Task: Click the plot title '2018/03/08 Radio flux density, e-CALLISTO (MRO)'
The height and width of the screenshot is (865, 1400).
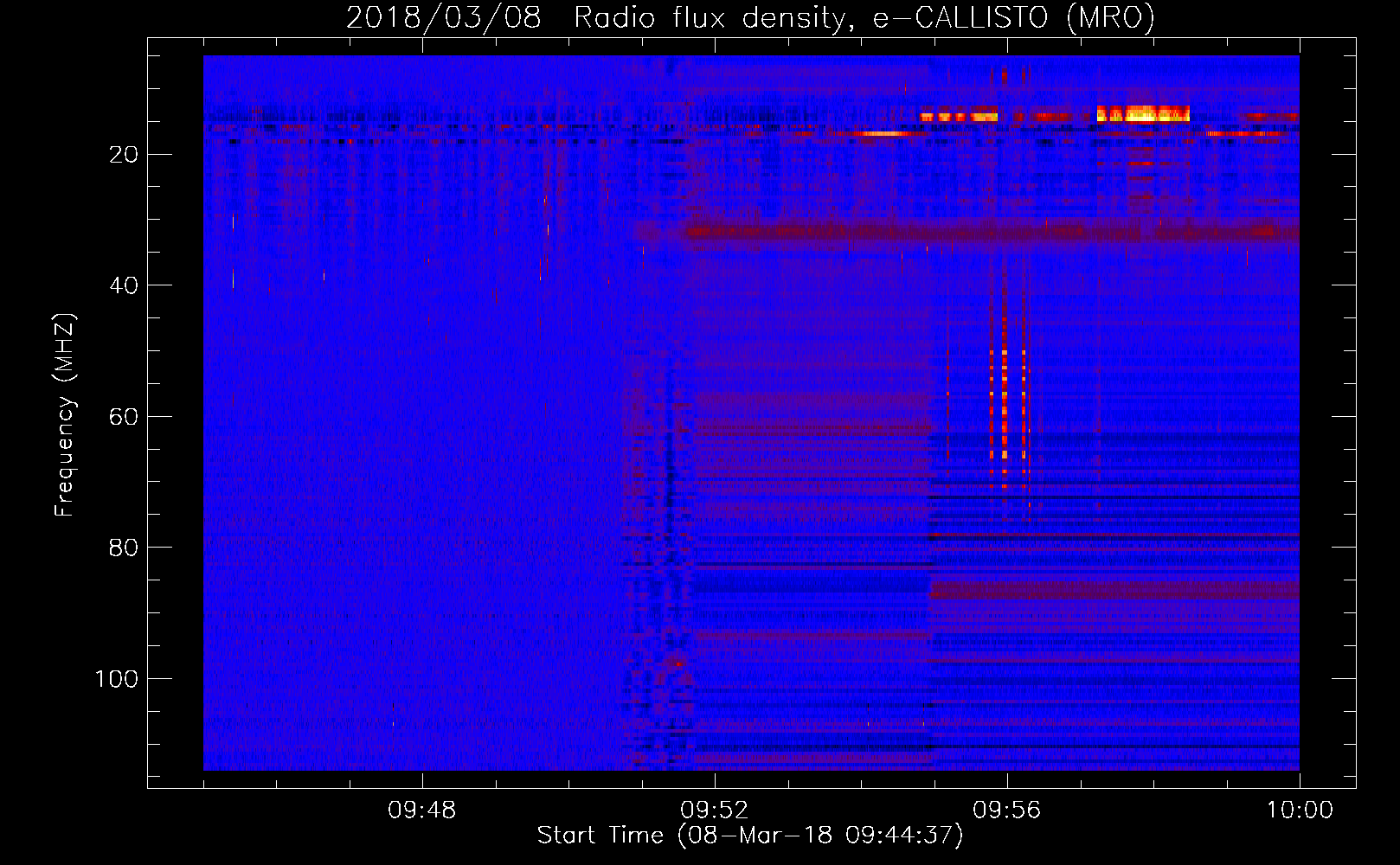Action: tap(750, 17)
